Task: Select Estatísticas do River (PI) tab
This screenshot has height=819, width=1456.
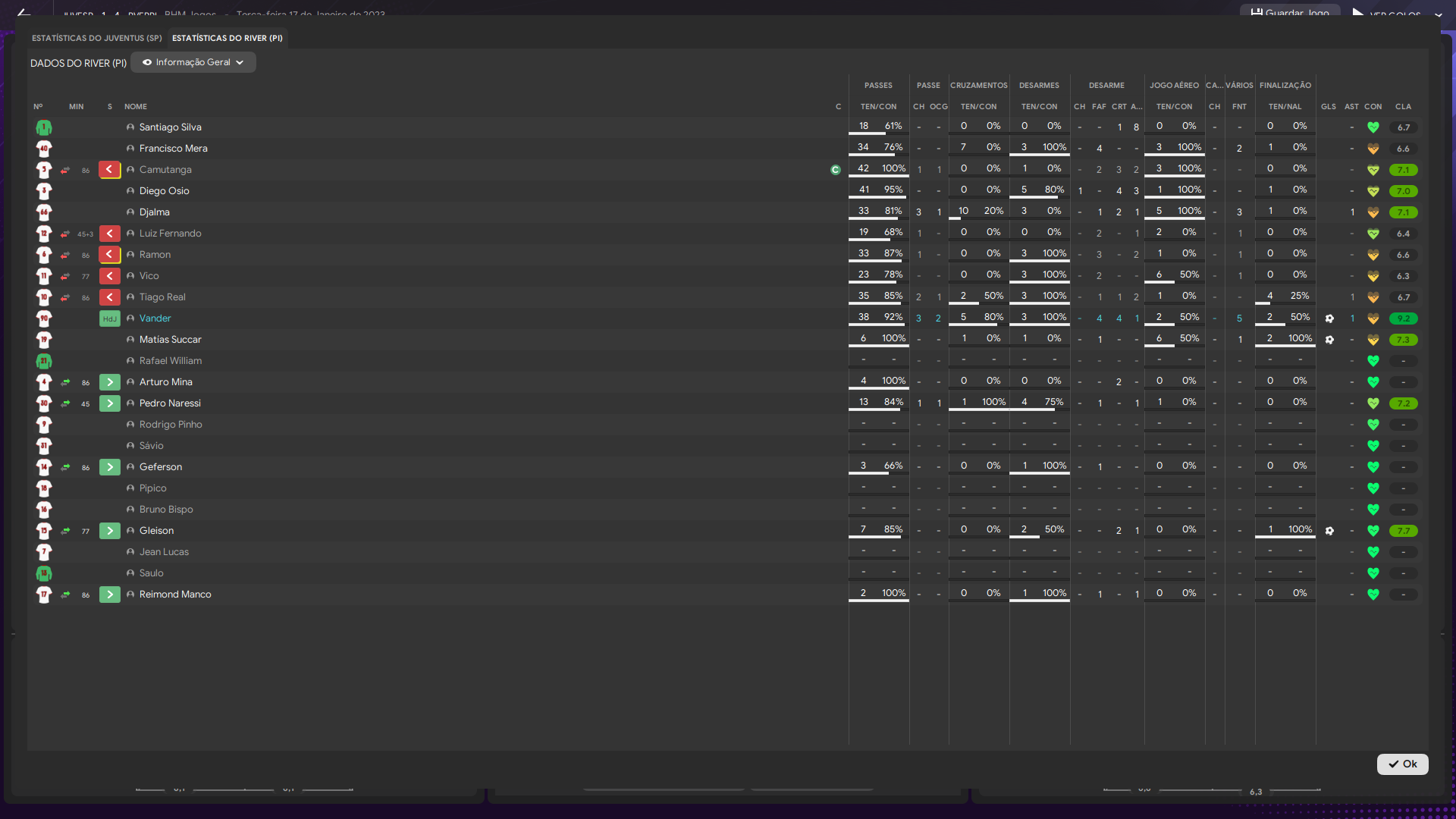Action: click(227, 38)
